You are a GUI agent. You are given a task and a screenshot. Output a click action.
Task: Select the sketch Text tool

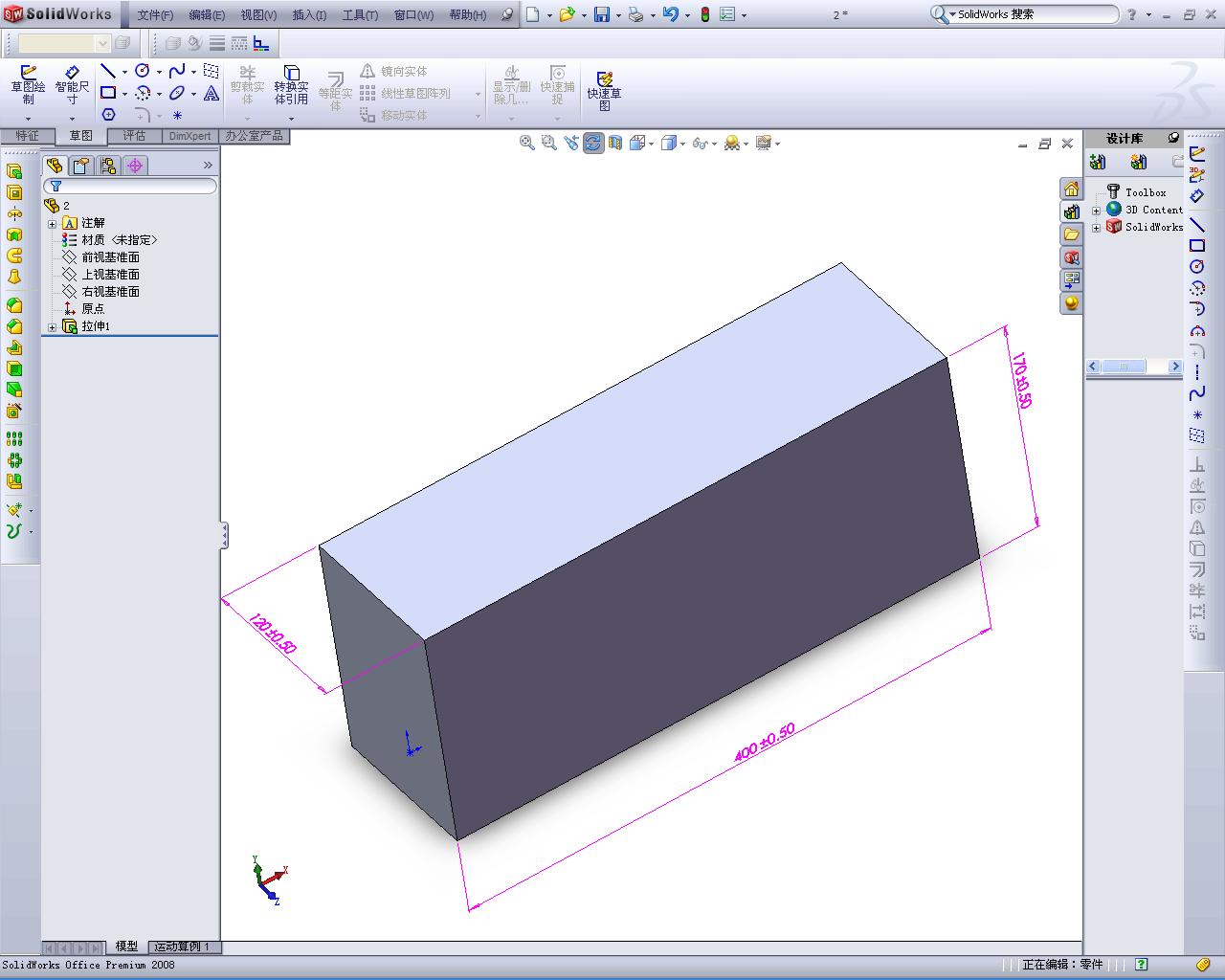point(212,93)
